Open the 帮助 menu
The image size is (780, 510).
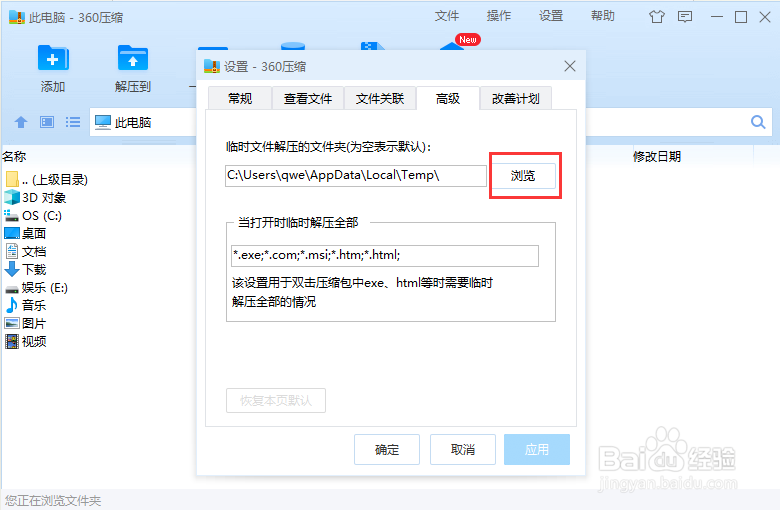pyautogui.click(x=603, y=16)
